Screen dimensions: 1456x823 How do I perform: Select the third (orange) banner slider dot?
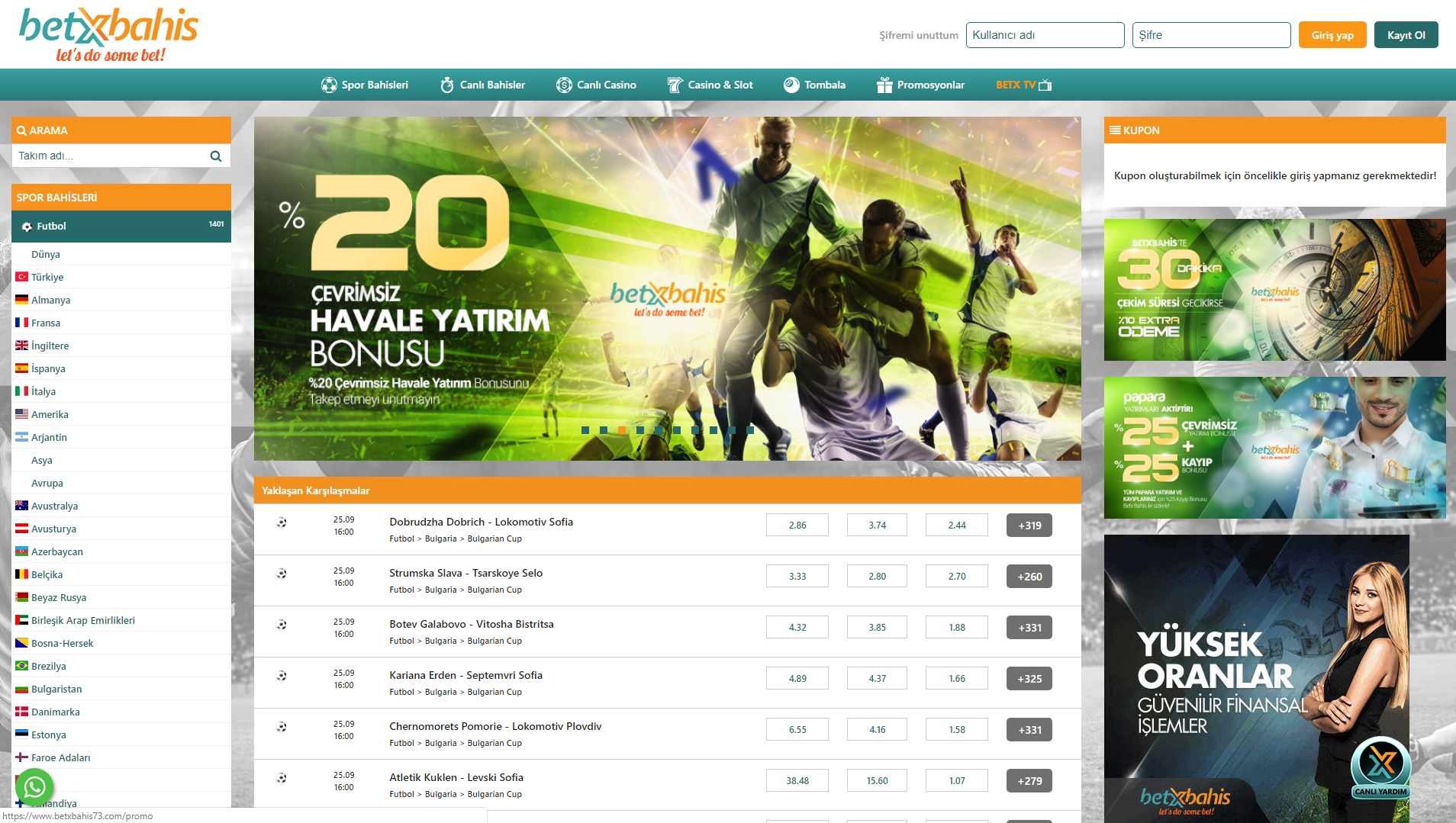pos(622,430)
